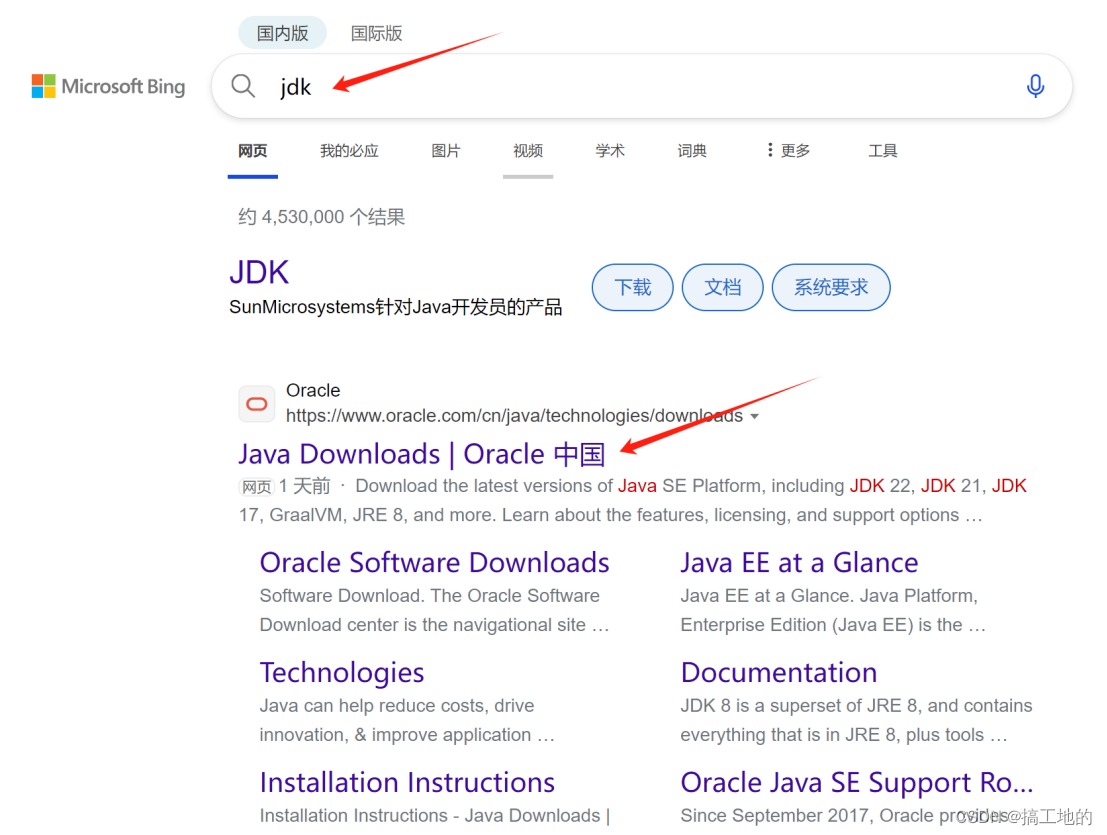Click the SunMicrosystems针对Java开发员的产品 description
1107x835 pixels.
point(395,307)
